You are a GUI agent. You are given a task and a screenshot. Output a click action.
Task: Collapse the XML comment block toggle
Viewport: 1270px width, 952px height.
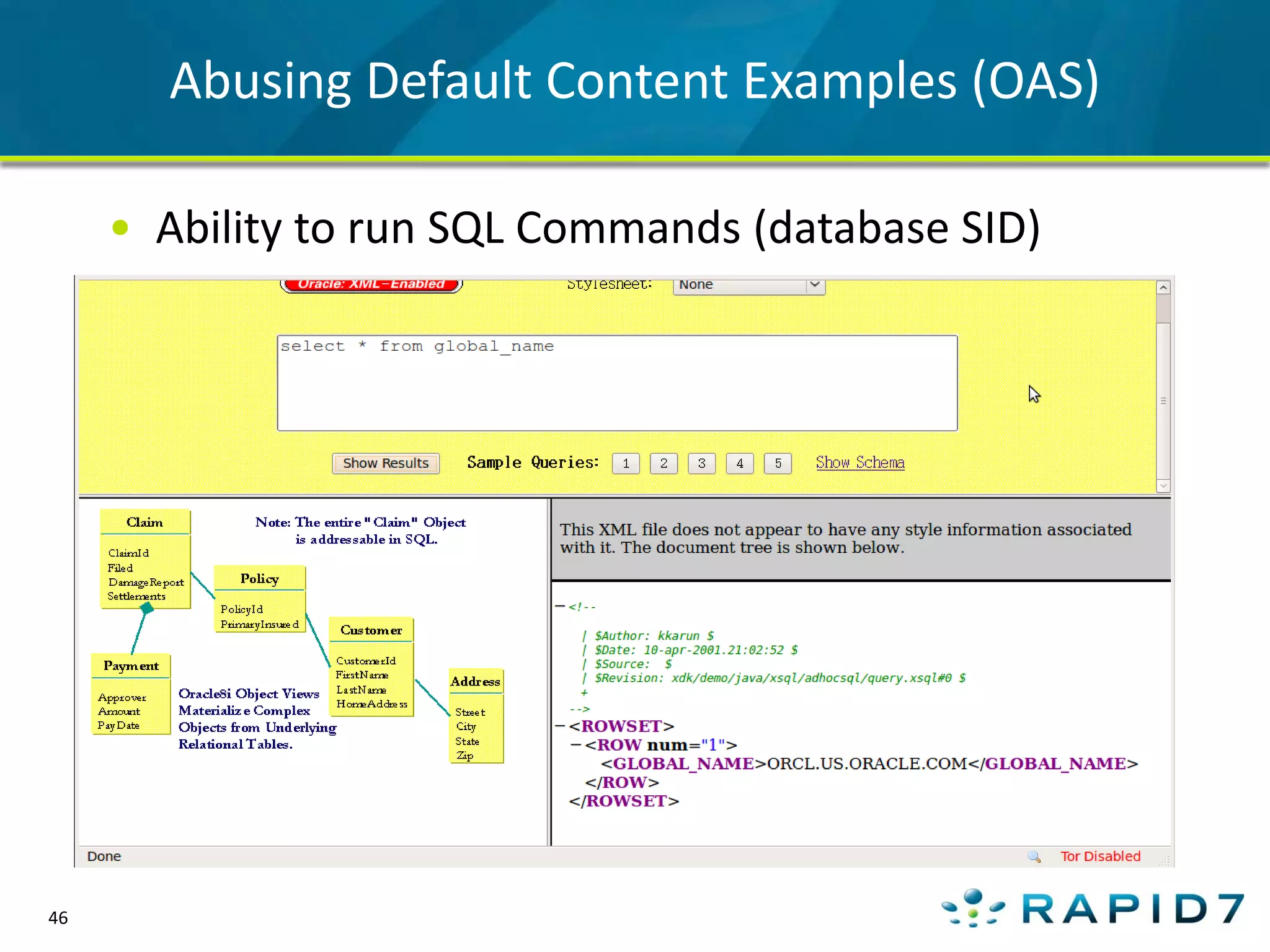[x=560, y=606]
